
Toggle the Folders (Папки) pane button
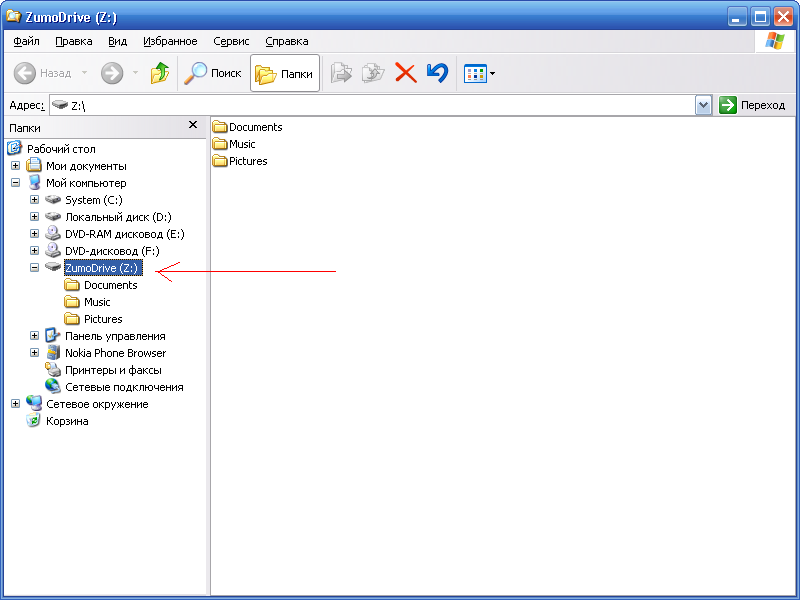(285, 73)
